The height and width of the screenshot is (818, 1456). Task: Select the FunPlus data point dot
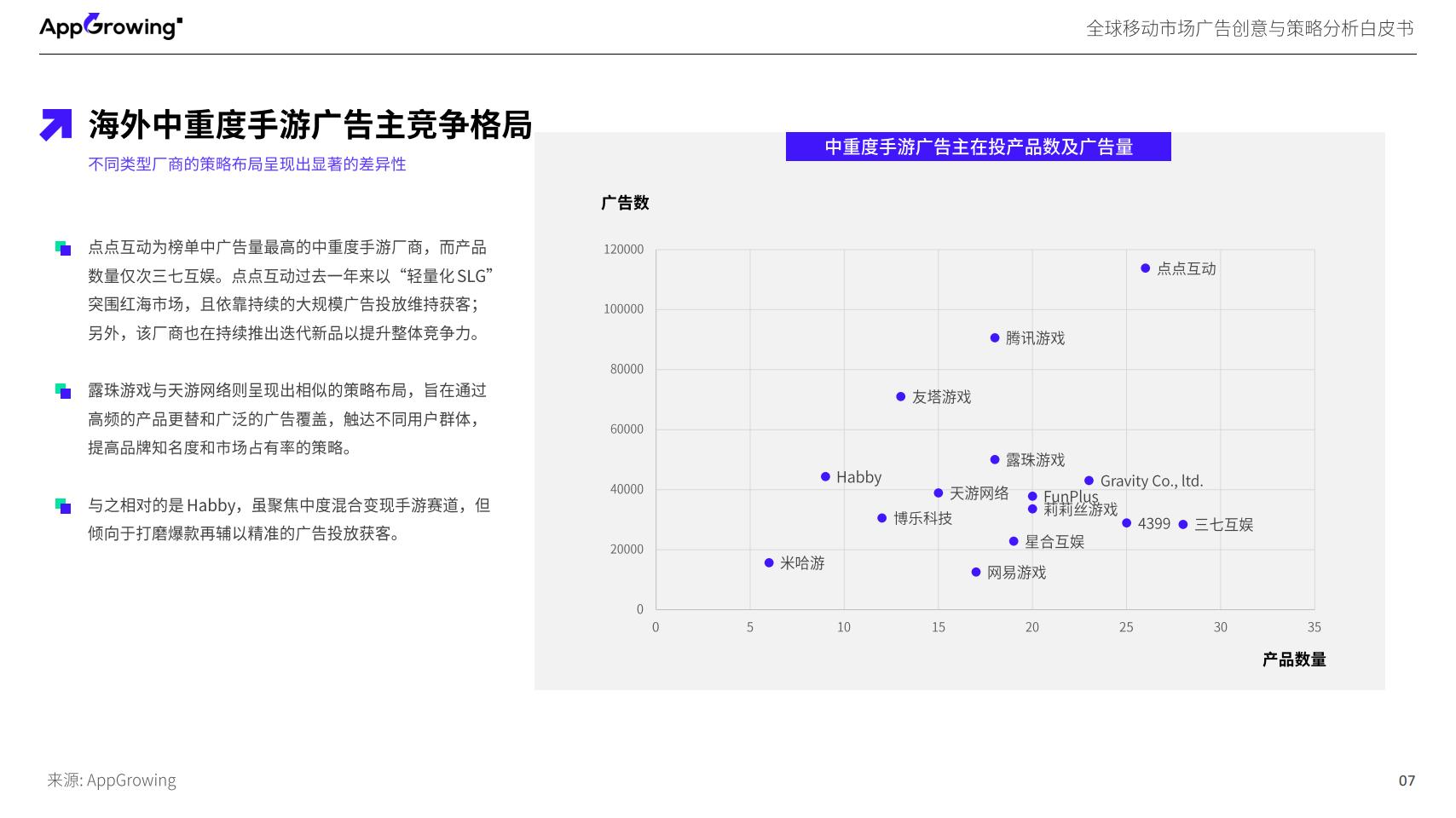pos(1032,497)
